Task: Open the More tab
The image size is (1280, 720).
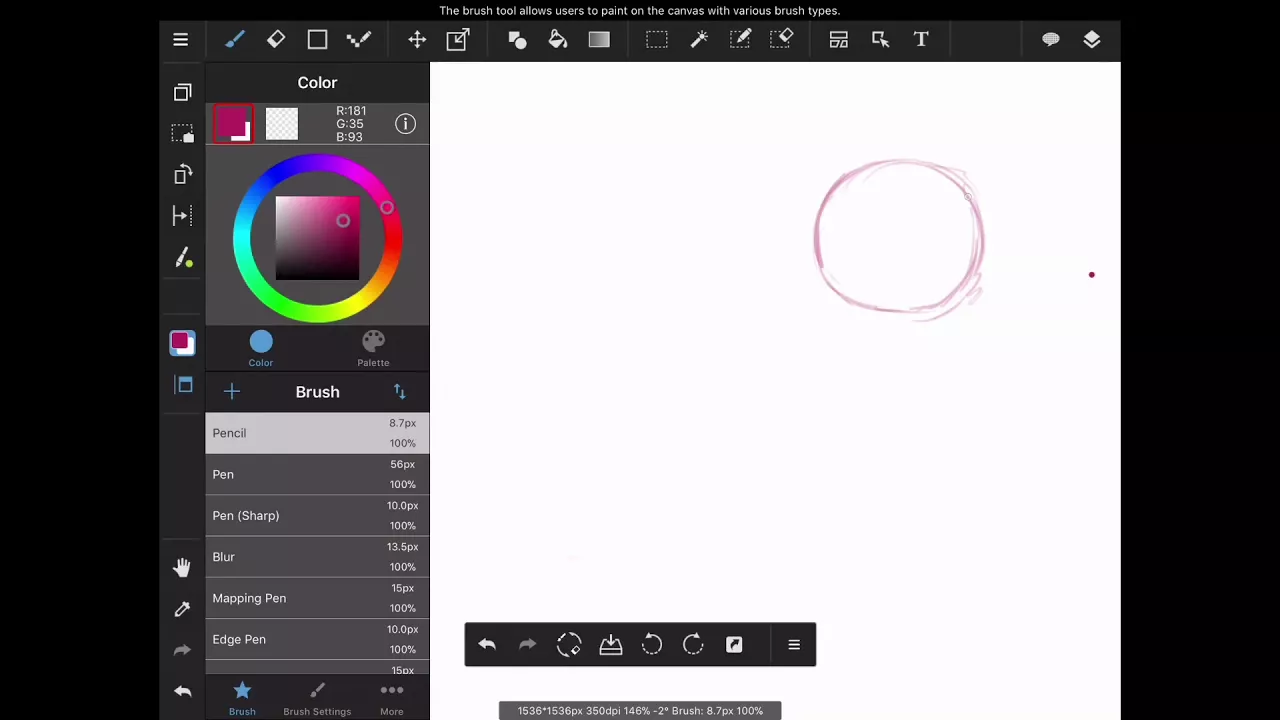Action: click(392, 698)
